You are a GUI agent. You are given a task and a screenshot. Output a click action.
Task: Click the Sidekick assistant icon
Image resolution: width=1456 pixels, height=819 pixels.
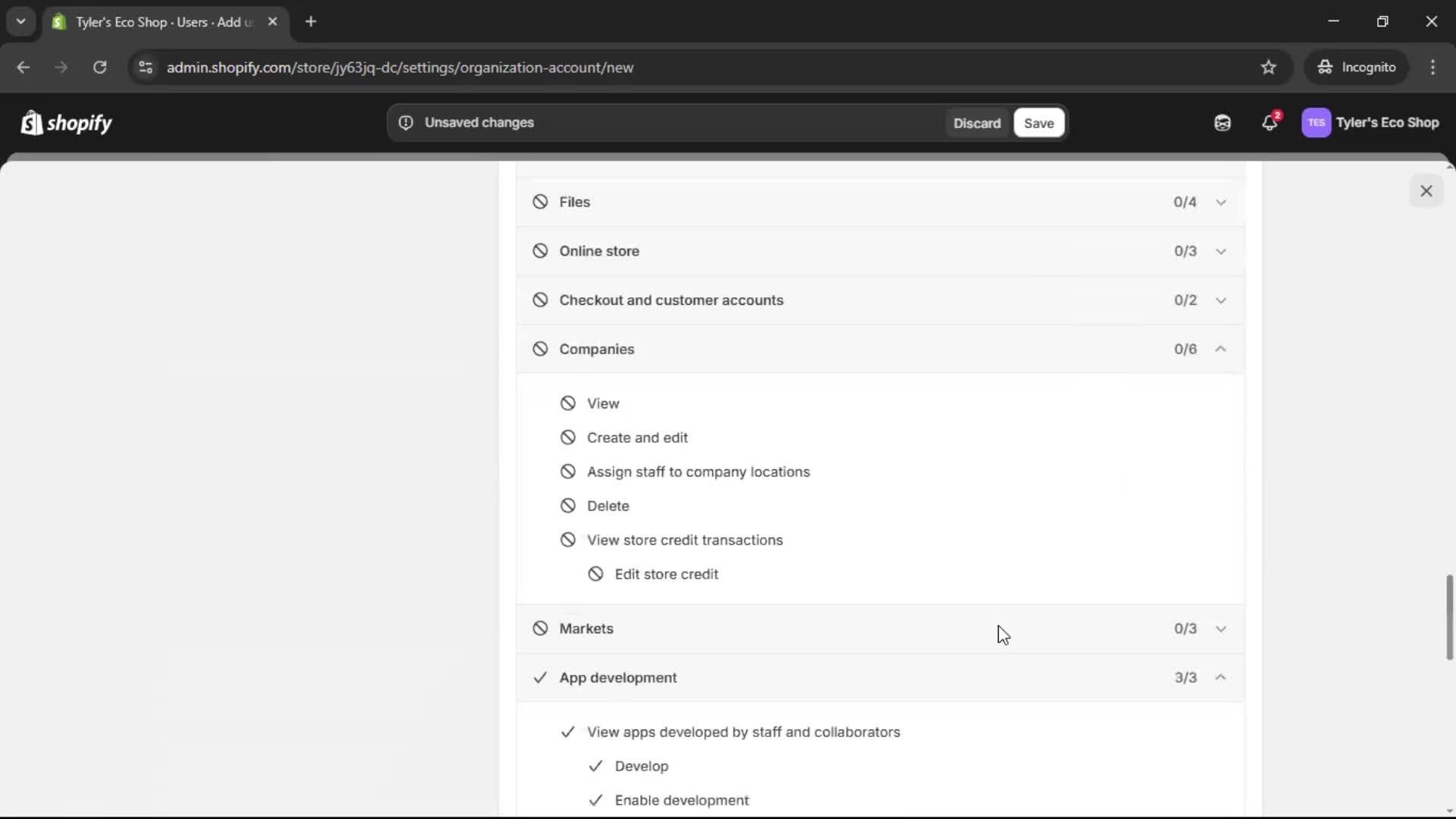(1222, 122)
